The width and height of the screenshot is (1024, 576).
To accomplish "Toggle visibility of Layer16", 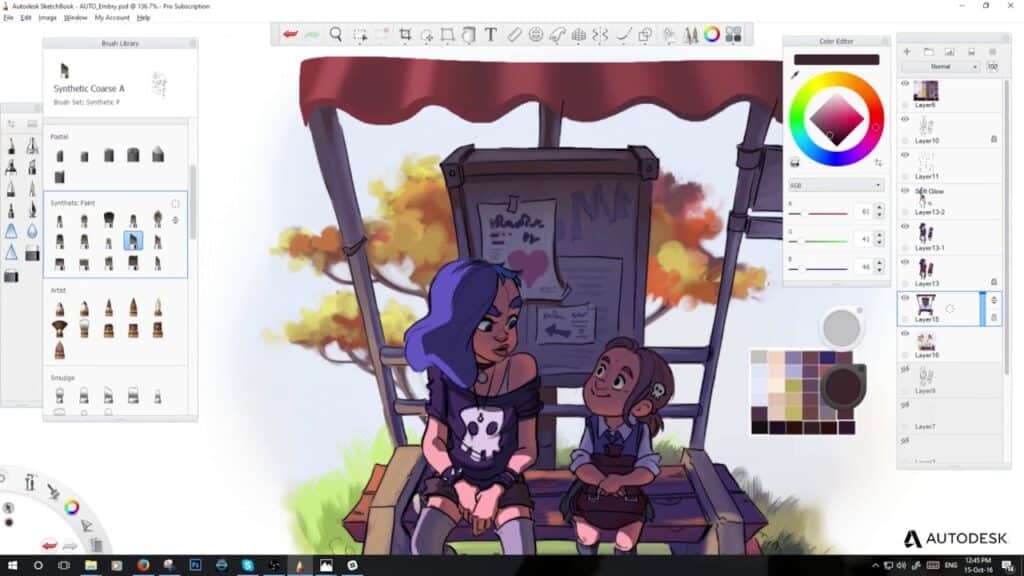I will pos(903,333).
